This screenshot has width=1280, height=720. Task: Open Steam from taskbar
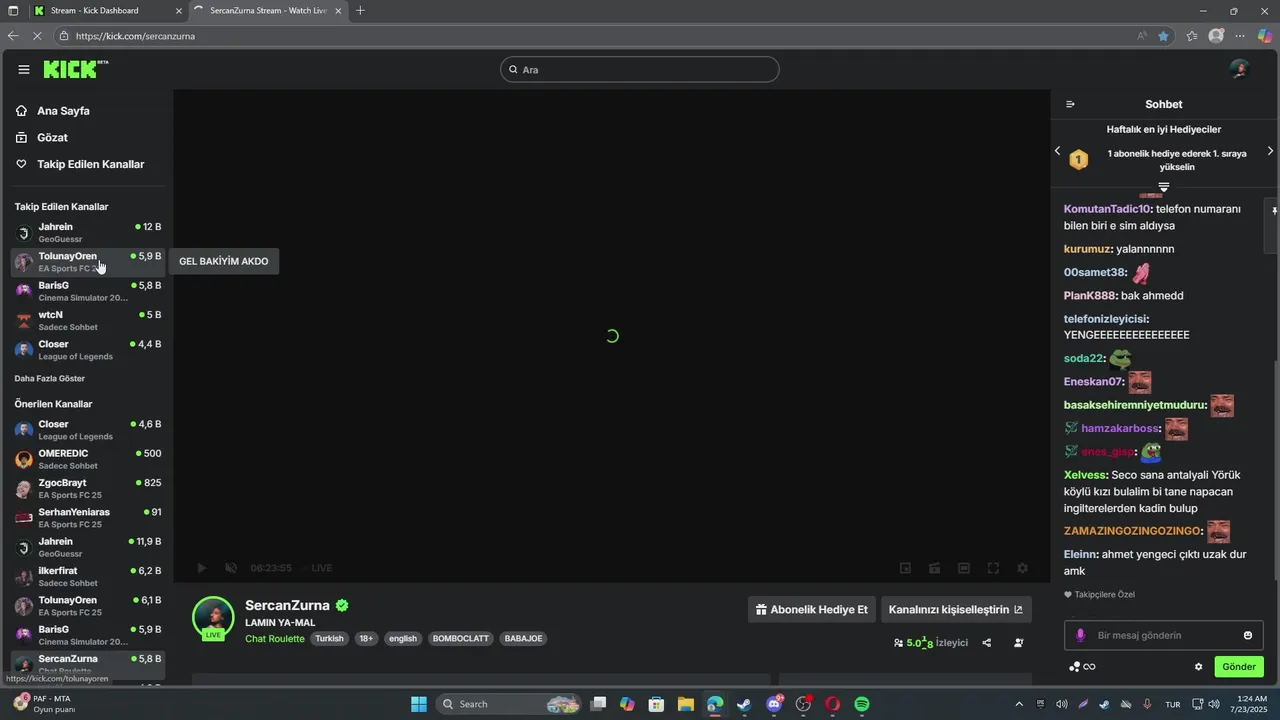click(744, 704)
